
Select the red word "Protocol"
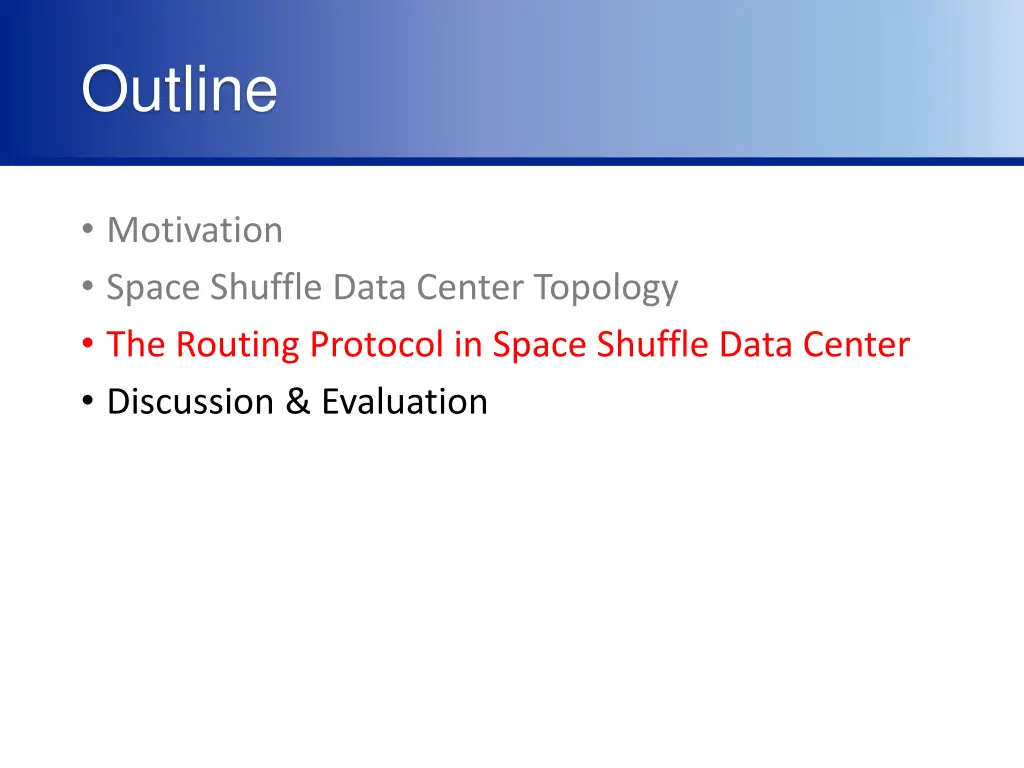[x=376, y=344]
